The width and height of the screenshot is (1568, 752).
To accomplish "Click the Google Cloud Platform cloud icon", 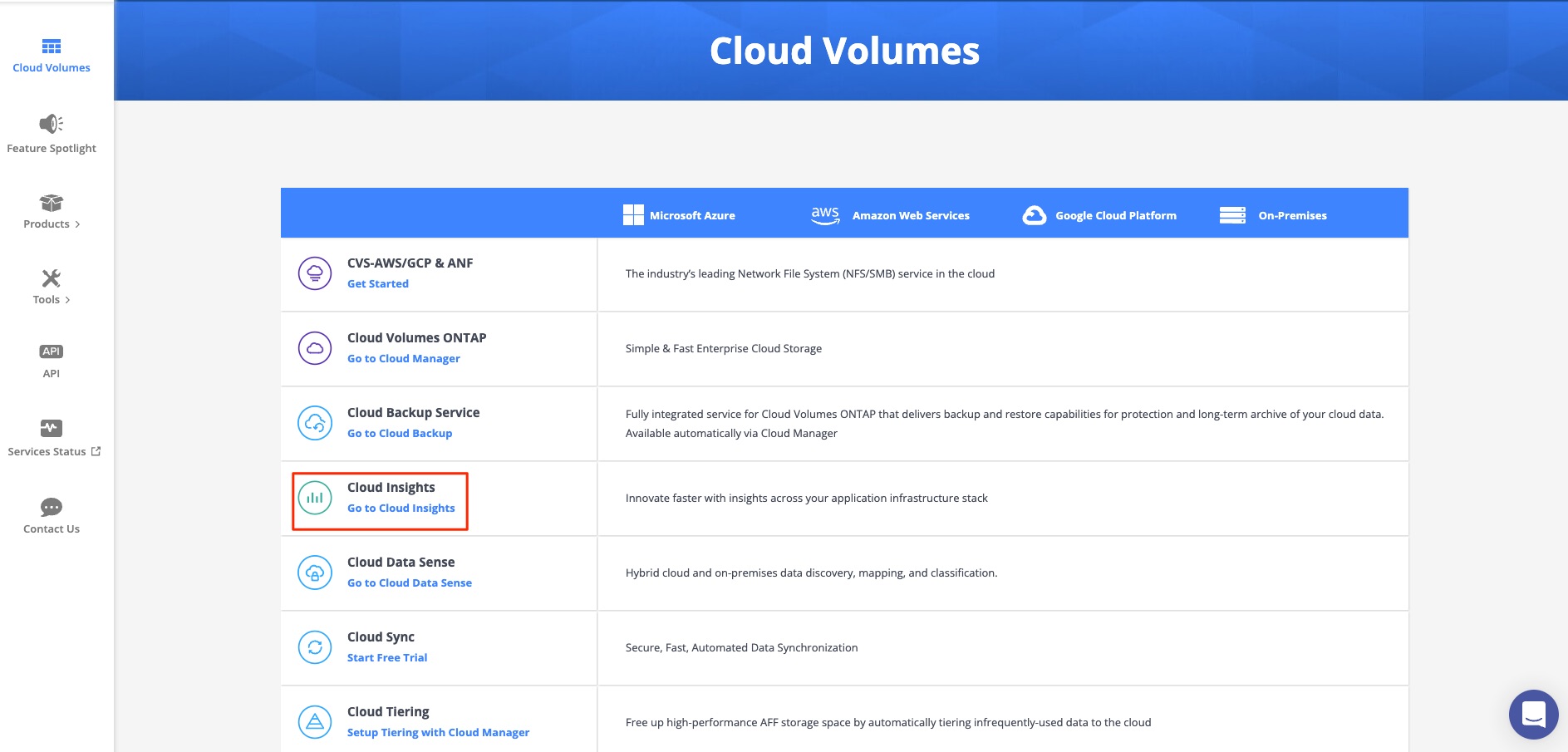I will coord(1035,215).
